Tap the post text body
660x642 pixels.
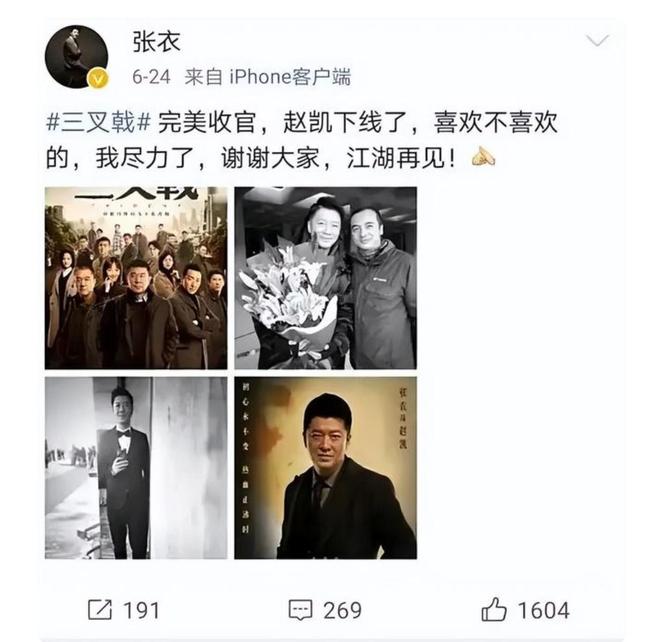click(x=302, y=140)
